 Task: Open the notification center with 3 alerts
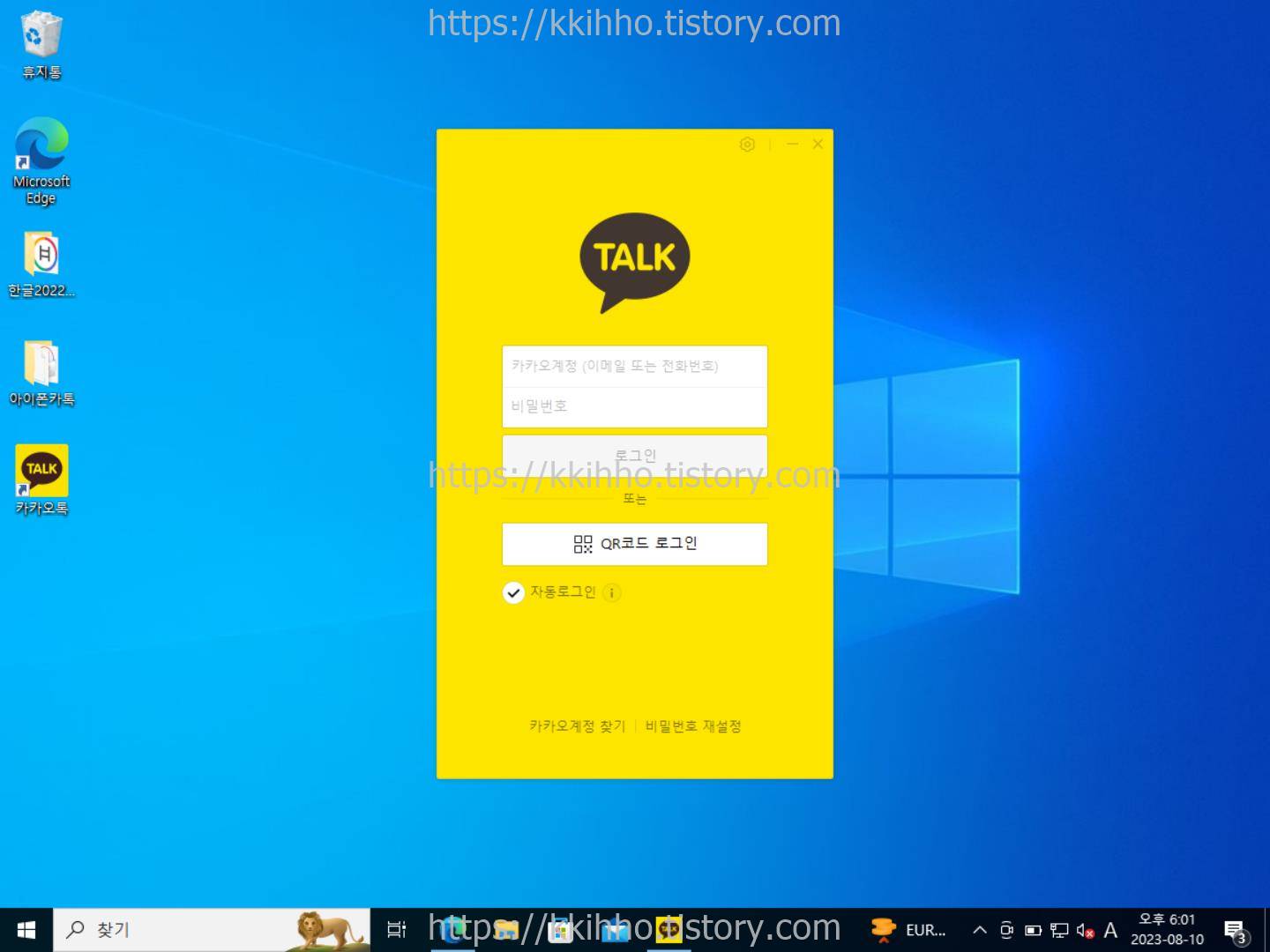[1236, 930]
